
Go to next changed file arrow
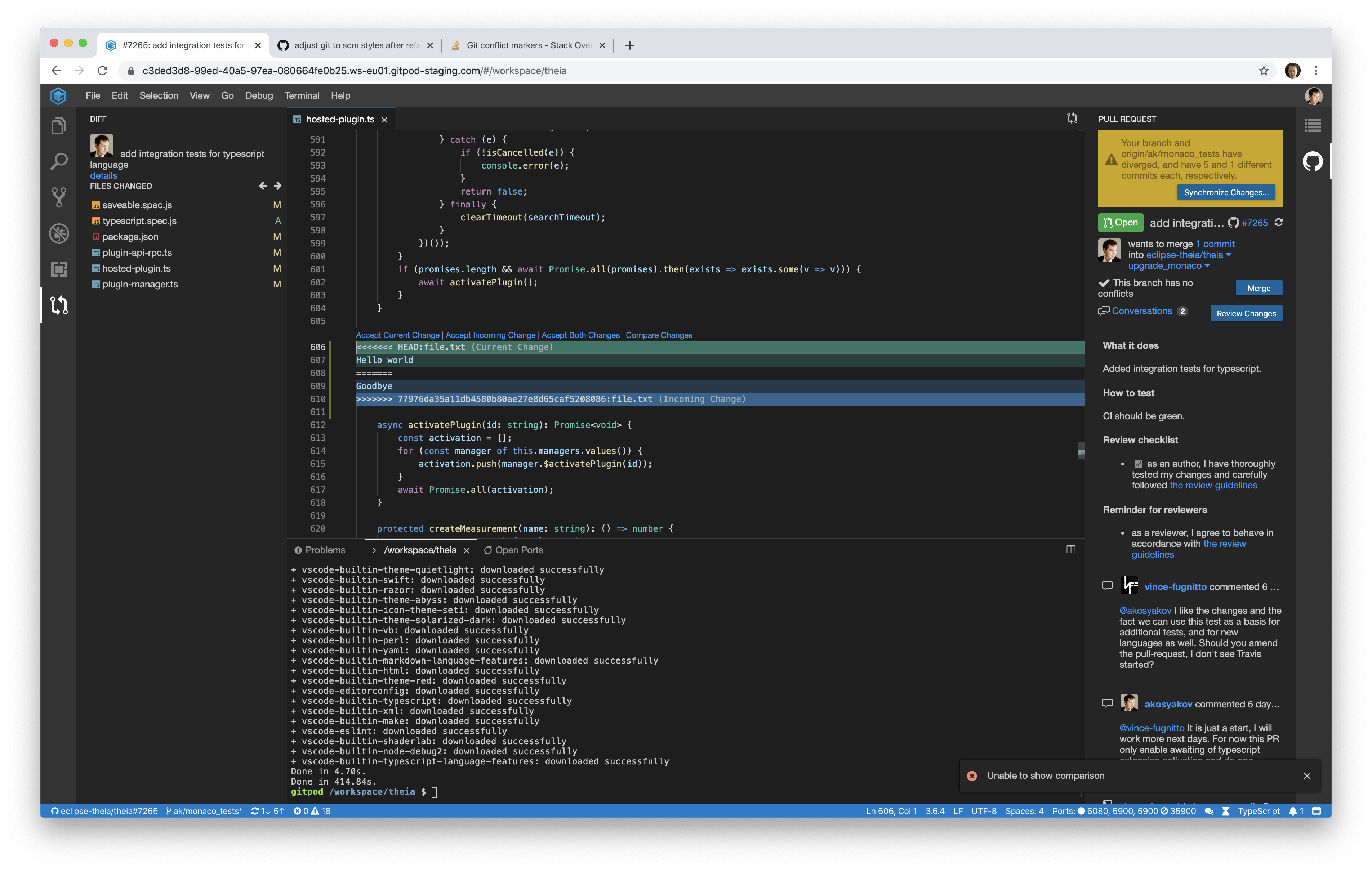[x=277, y=186]
